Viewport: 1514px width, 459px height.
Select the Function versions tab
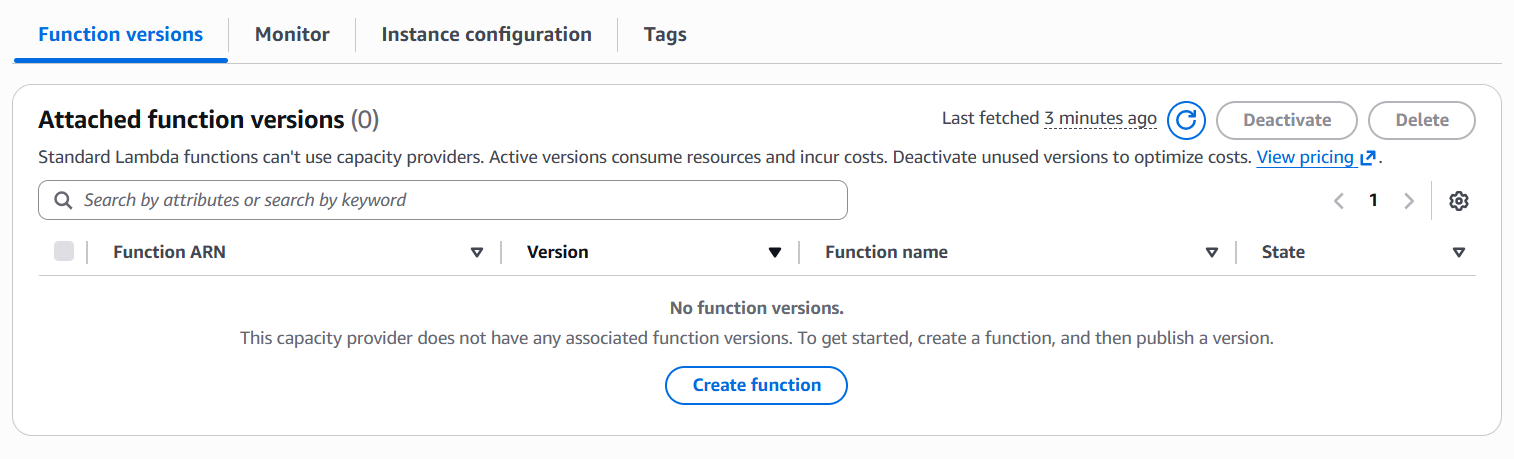click(120, 34)
